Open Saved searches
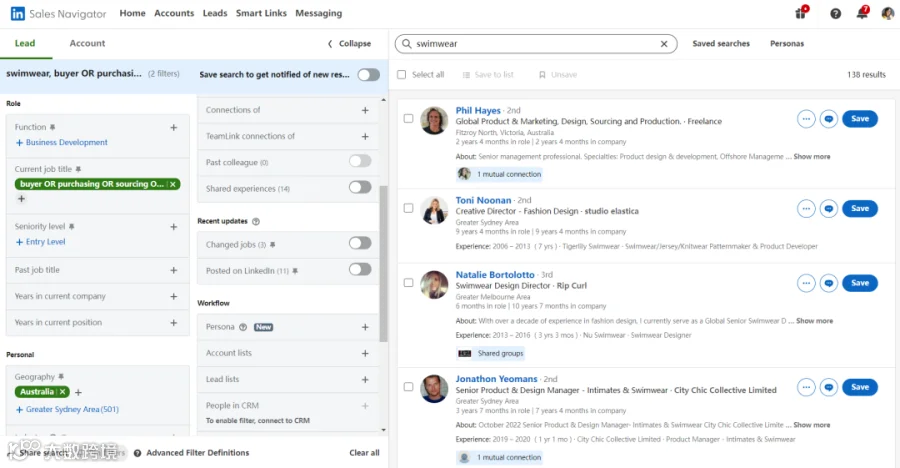 [721, 44]
